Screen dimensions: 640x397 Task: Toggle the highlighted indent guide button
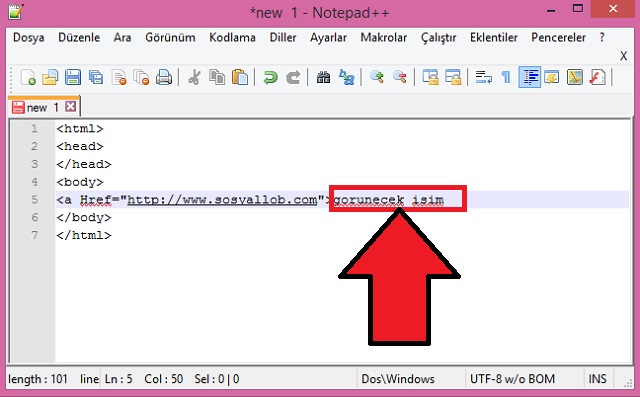[529, 77]
